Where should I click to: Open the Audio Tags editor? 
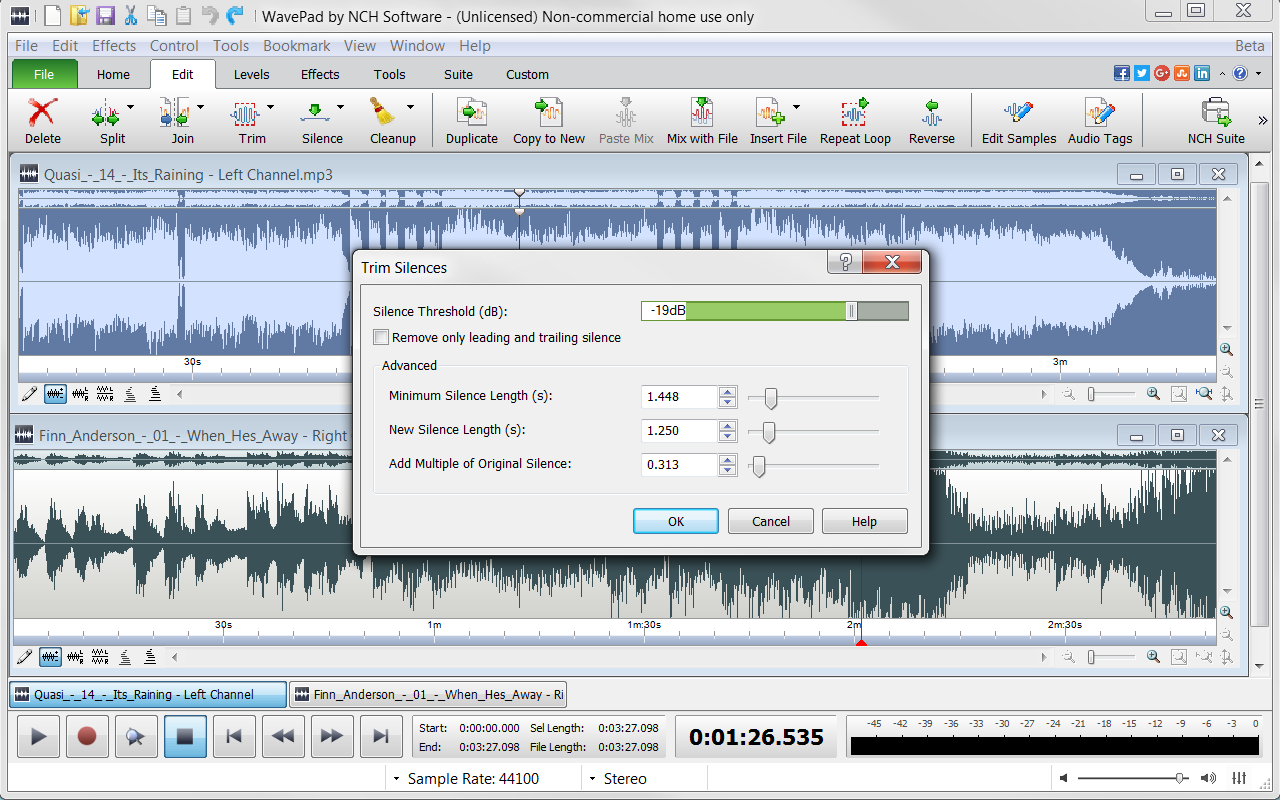(1100, 120)
